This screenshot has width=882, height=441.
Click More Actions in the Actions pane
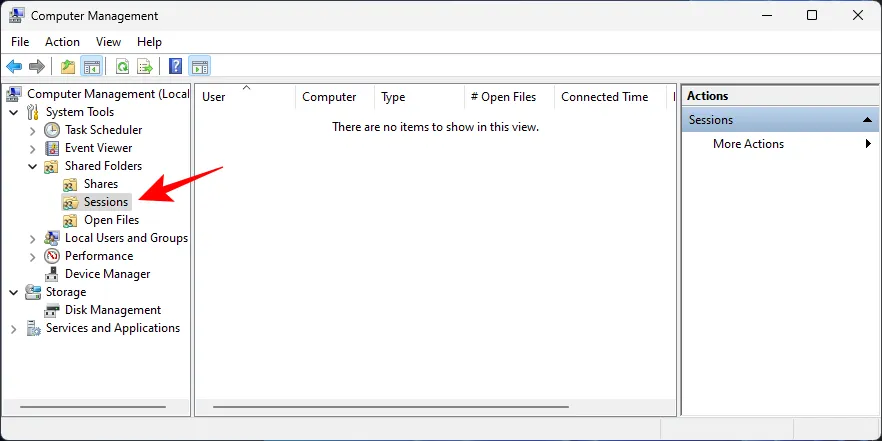[x=748, y=144]
